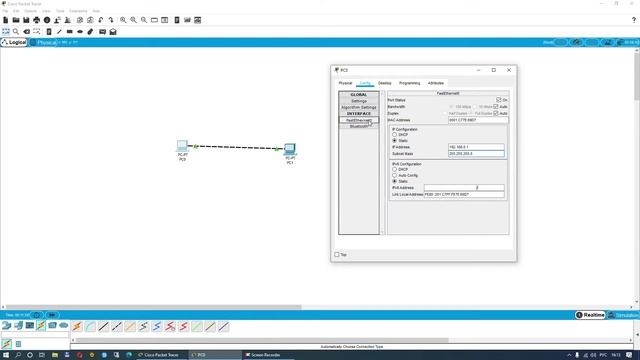The height and width of the screenshot is (360, 640).
Task: Toggle the Top checkbox in PC0 window
Action: coord(337,254)
